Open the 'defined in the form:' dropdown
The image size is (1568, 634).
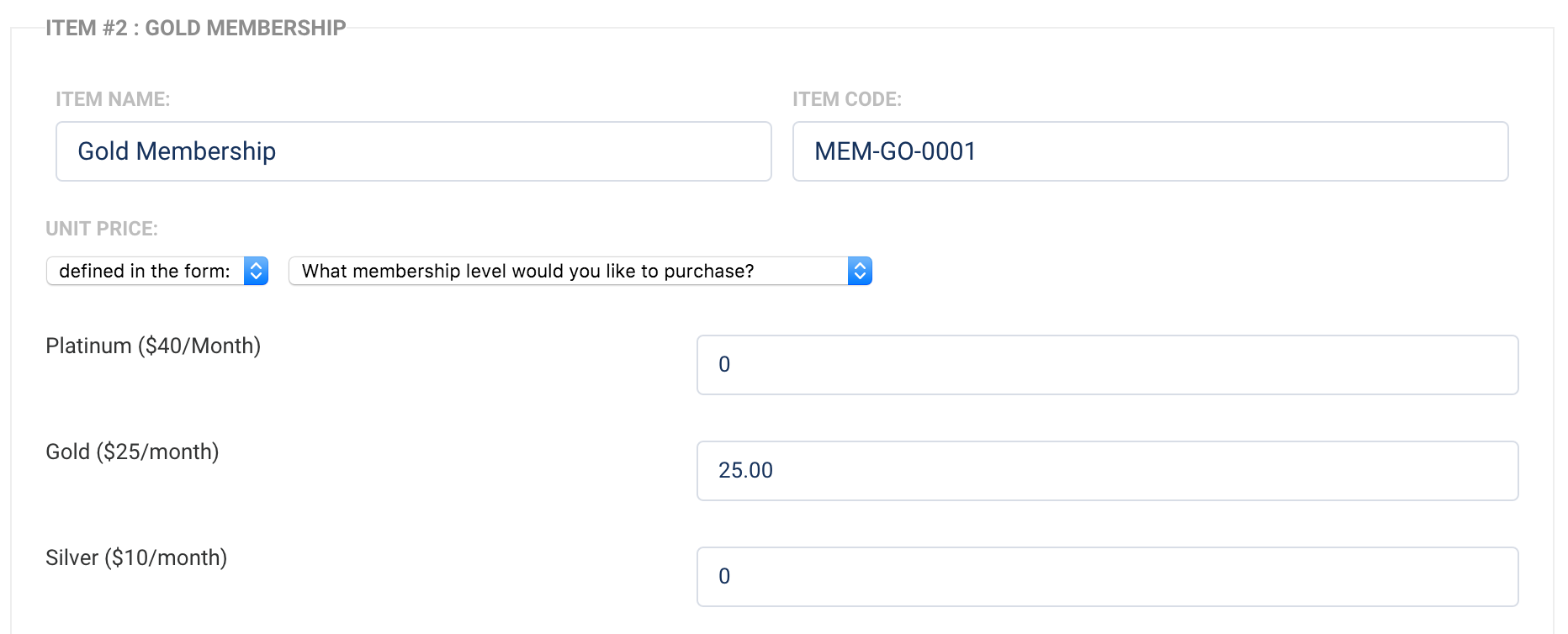tap(146, 271)
